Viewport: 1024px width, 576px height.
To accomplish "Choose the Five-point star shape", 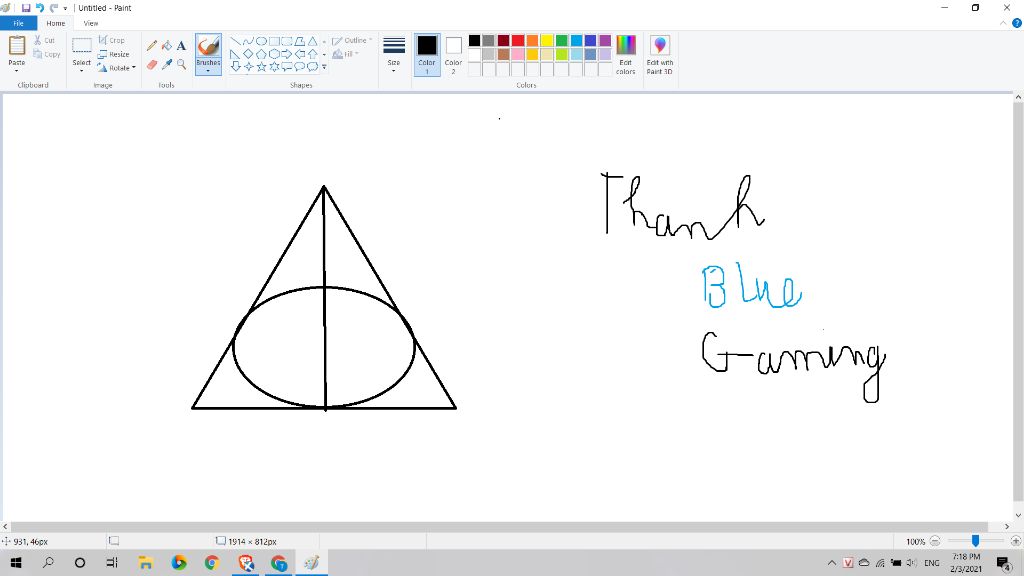I will pyautogui.click(x=261, y=67).
